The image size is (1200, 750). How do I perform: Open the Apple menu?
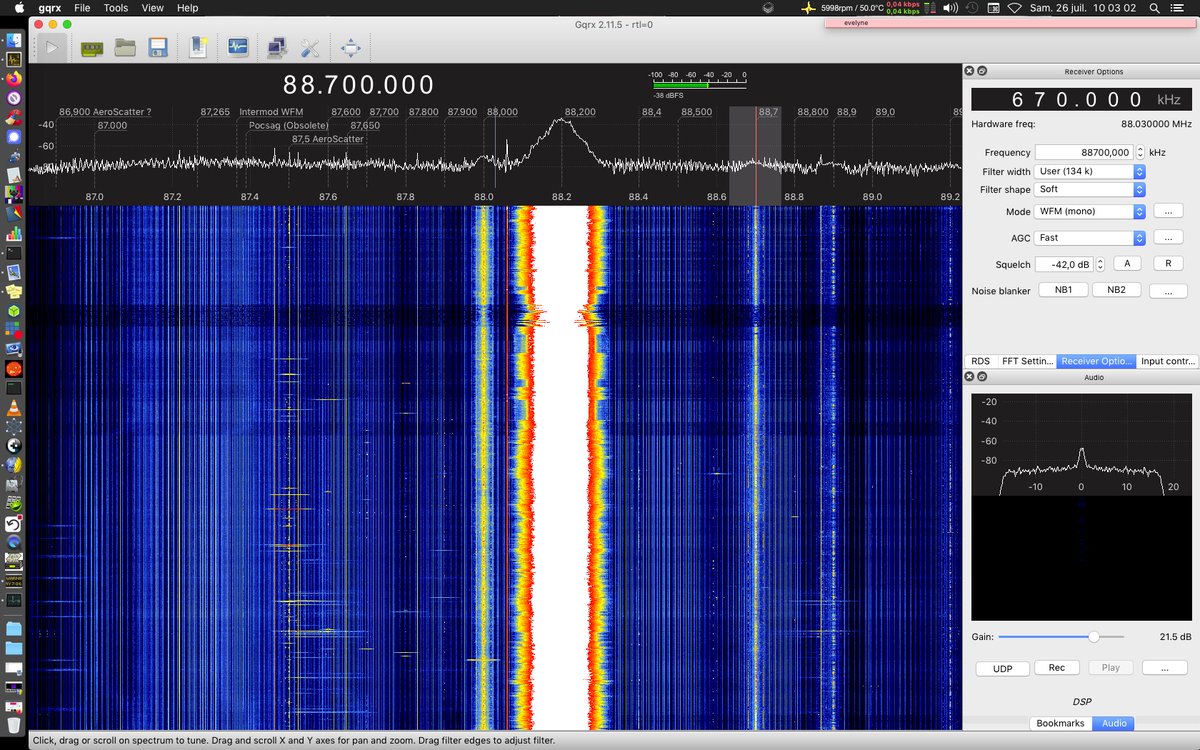[18, 7]
